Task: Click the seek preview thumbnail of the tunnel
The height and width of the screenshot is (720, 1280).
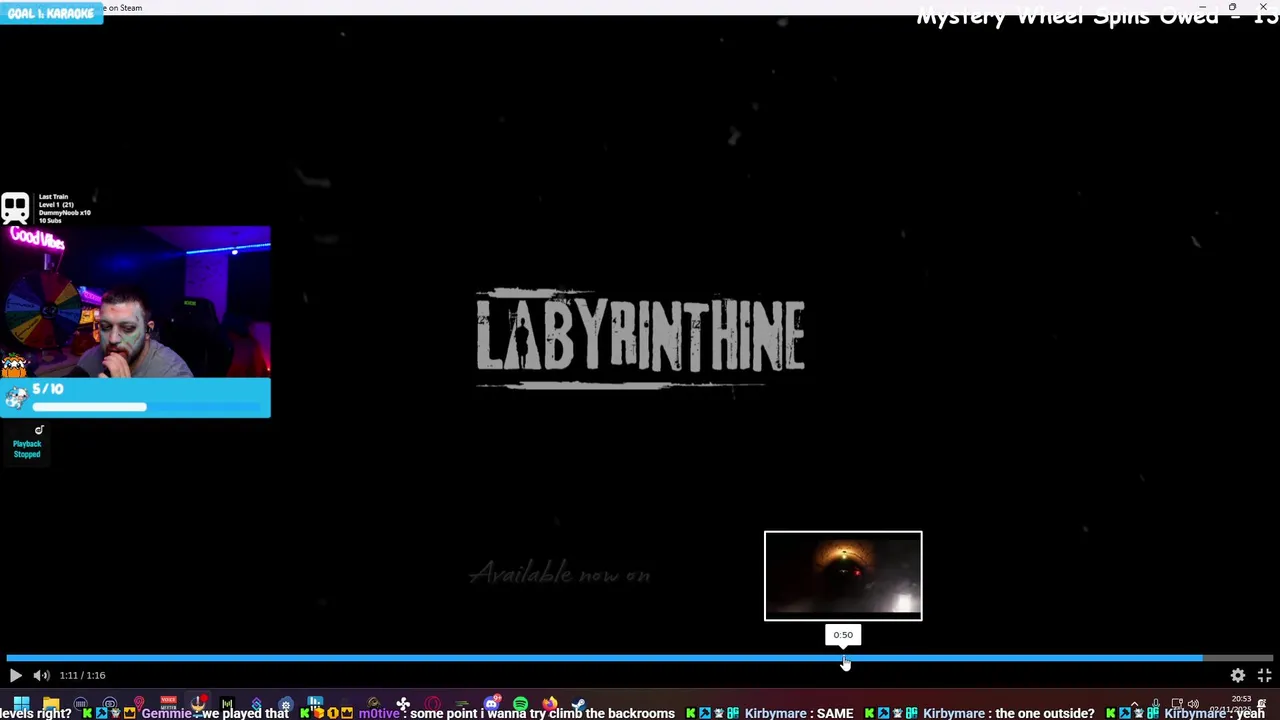Action: coord(843,576)
